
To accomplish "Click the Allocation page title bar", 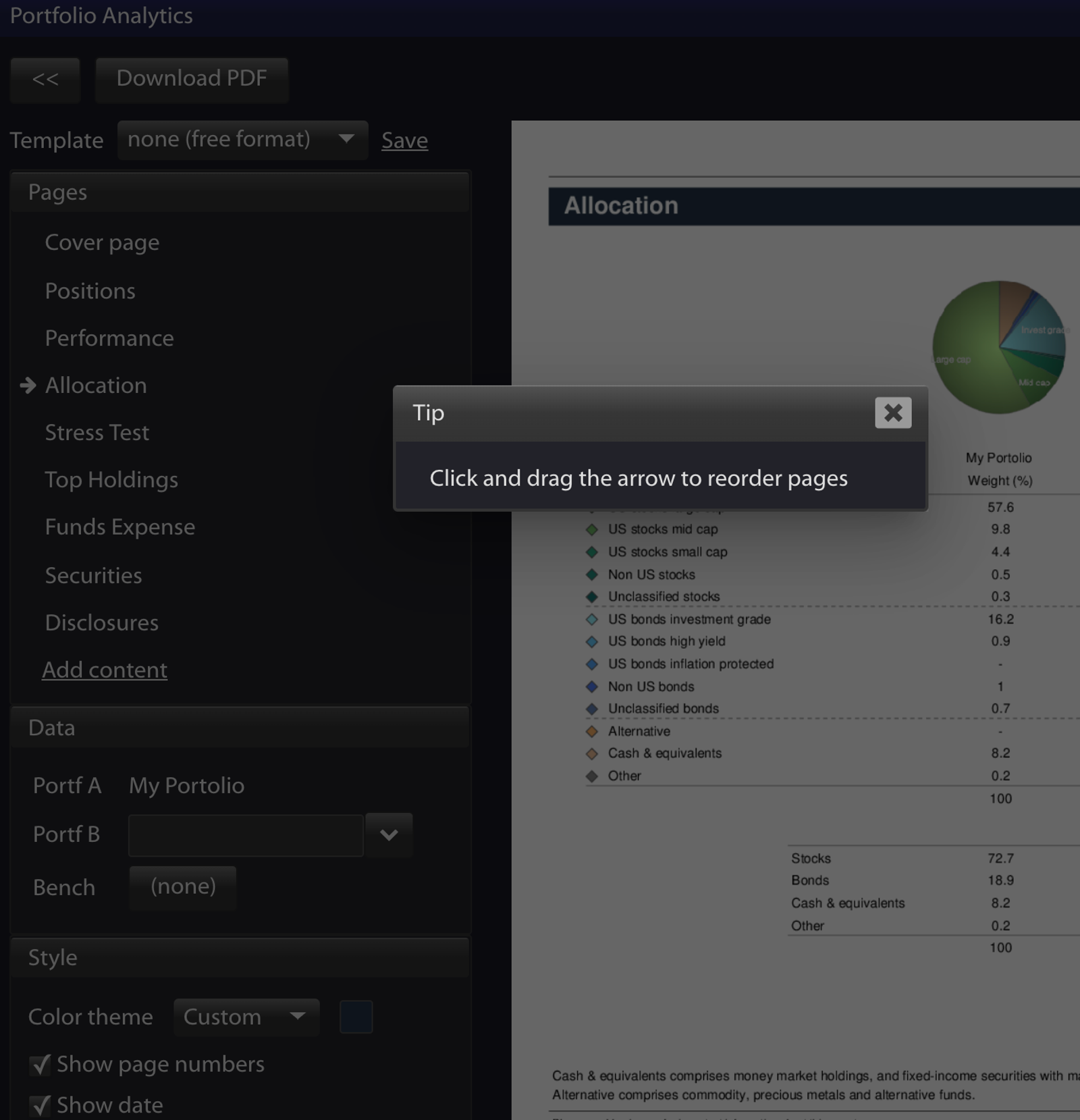I will coord(814,206).
